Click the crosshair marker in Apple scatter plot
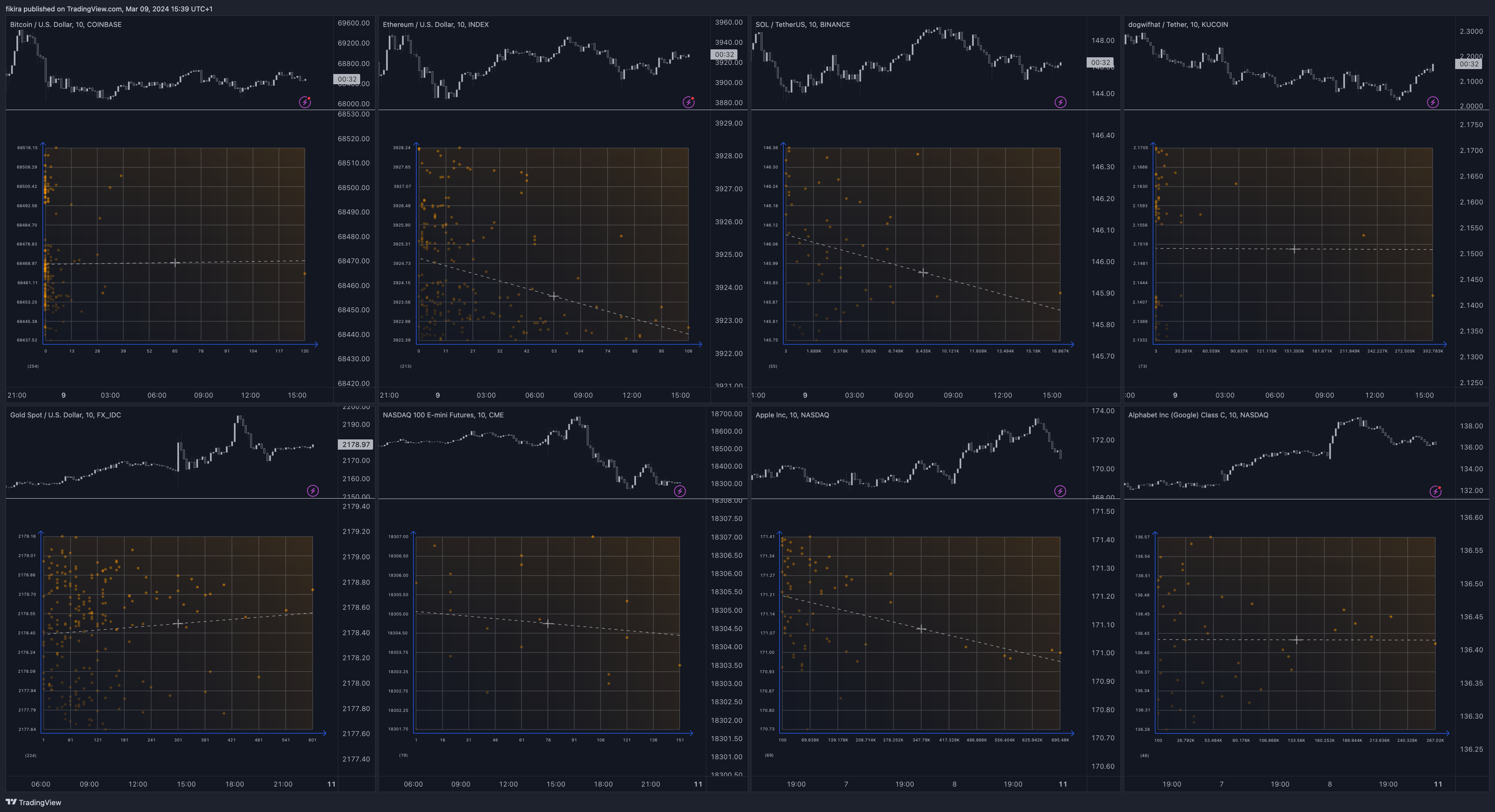 921,628
